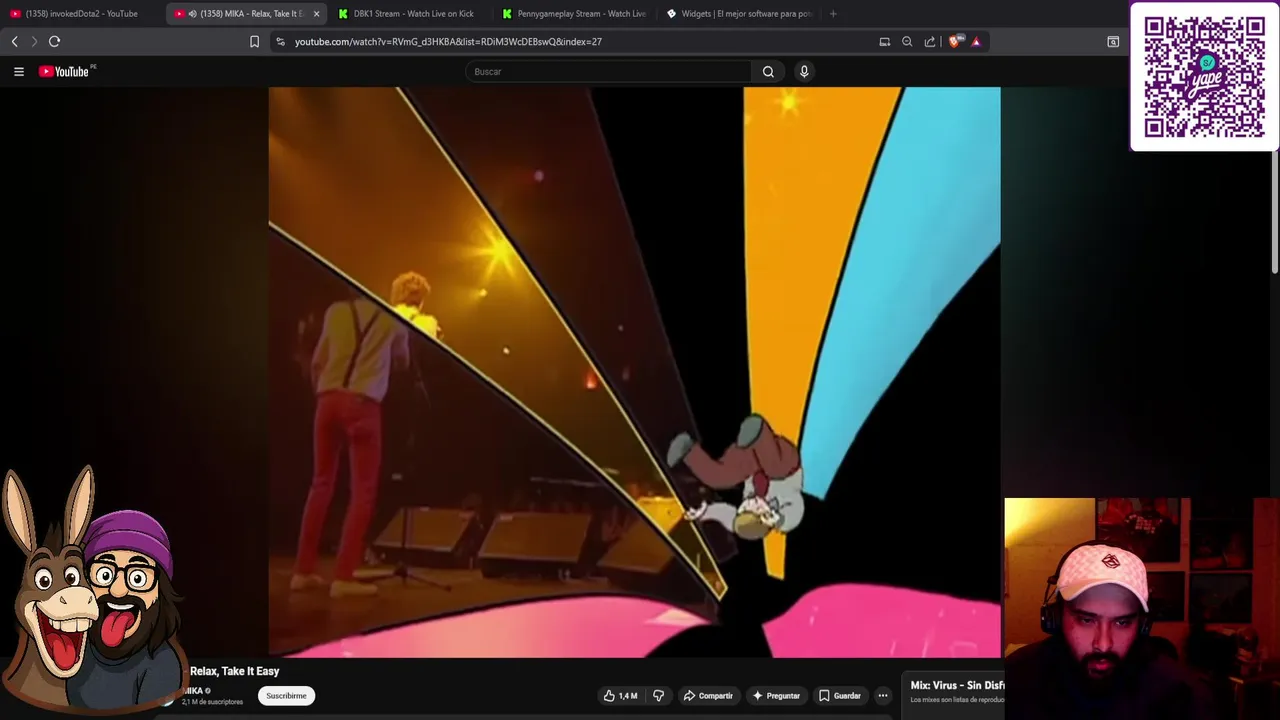This screenshot has height=720, width=1280.
Task: Dislike the video with thumbs down
Action: click(x=658, y=696)
